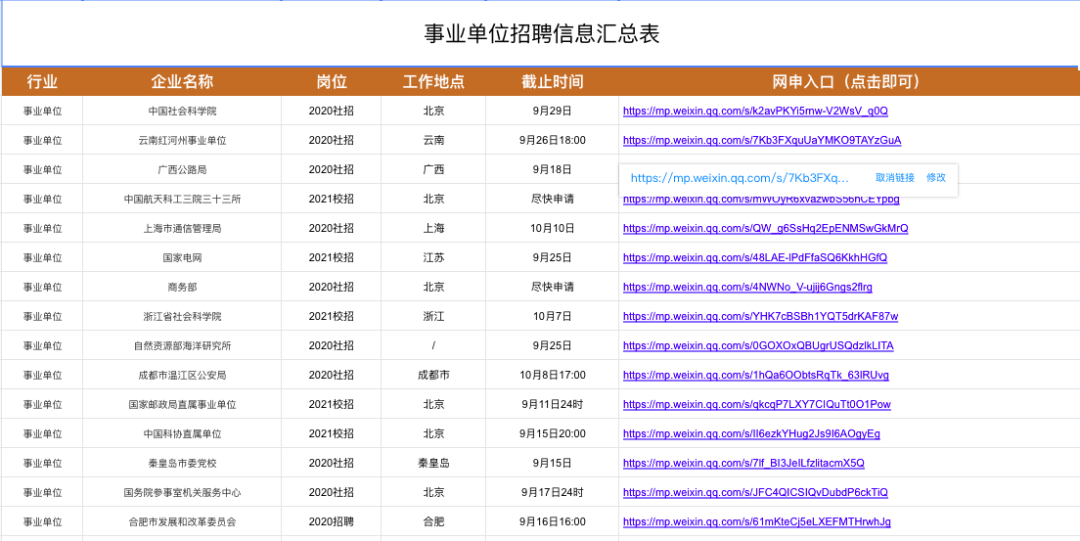Screen dimensions: 1080x541
Task: Select the 2021校招 cell in 国家电网 row
Action: pyautogui.click(x=331, y=258)
